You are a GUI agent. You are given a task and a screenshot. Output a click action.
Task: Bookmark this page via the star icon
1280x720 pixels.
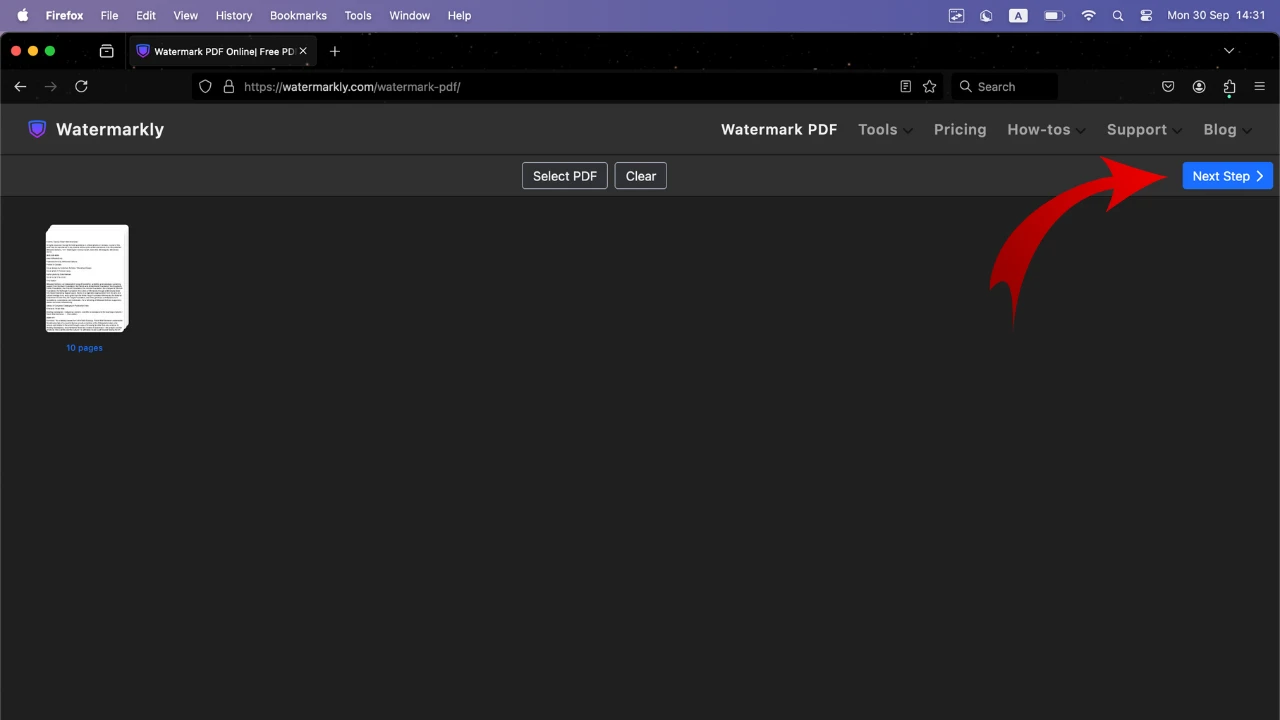coord(929,86)
